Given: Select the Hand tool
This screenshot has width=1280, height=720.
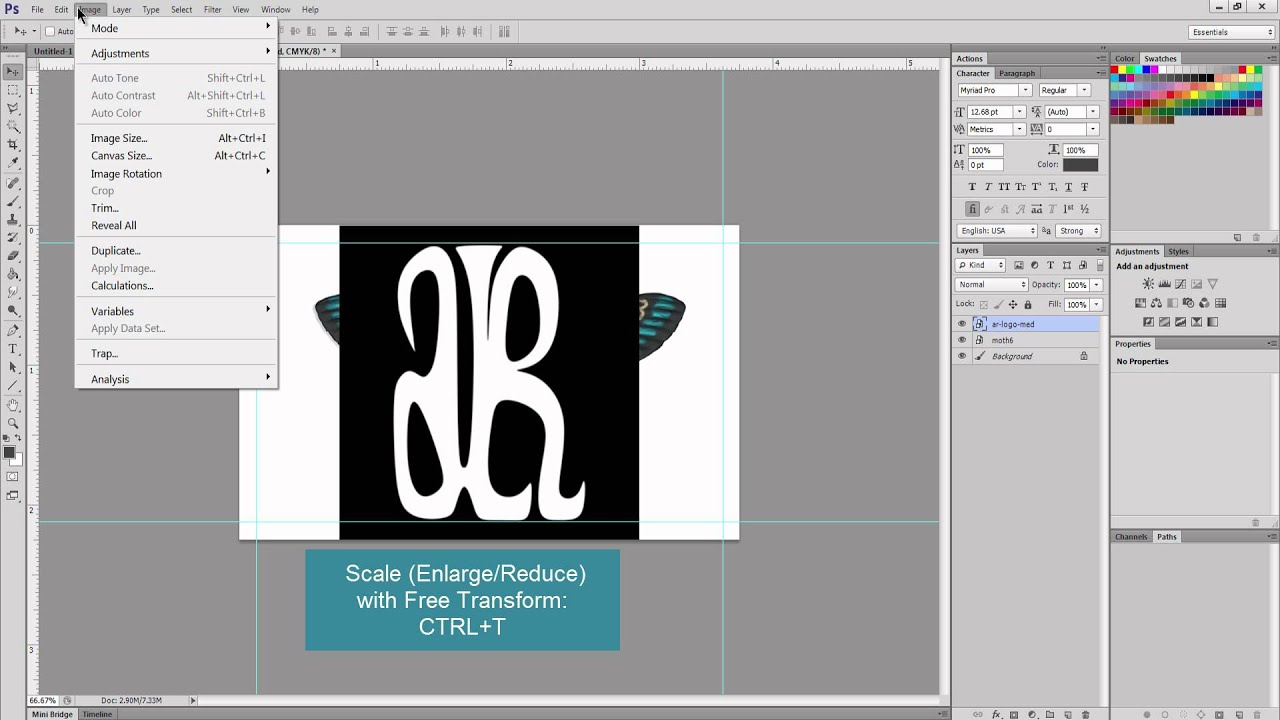Looking at the screenshot, I should (x=13, y=405).
